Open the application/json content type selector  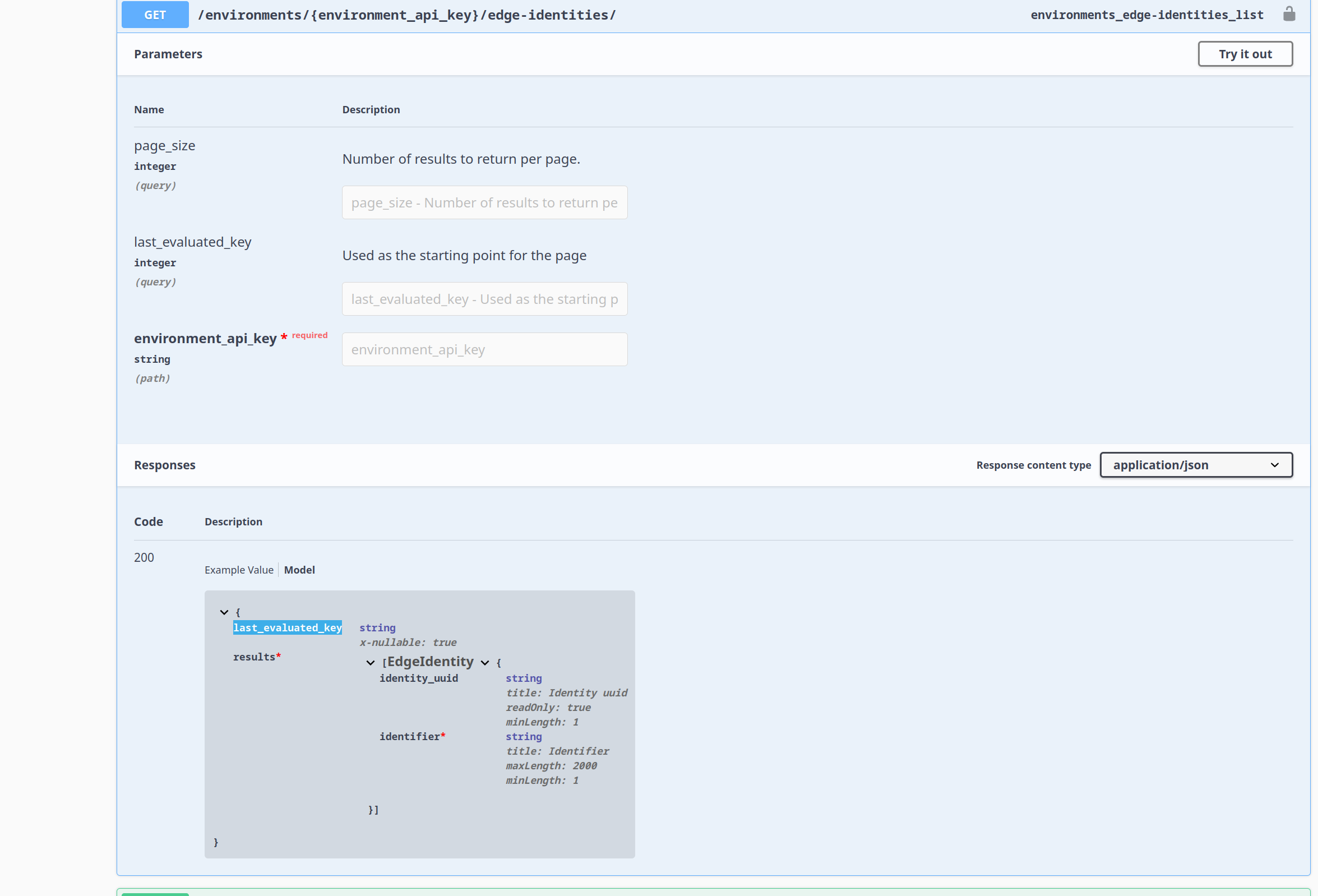pos(1195,464)
